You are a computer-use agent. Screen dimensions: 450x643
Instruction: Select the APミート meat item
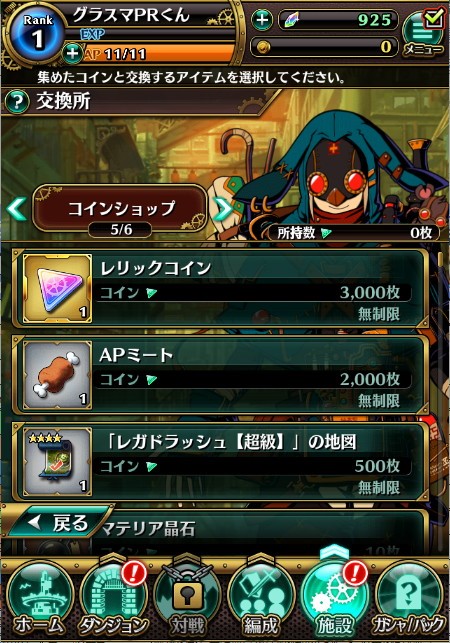click(x=221, y=375)
